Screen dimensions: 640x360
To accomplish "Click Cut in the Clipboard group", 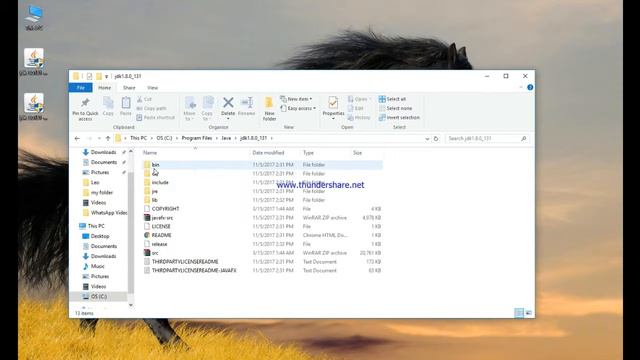I will [x=144, y=99].
